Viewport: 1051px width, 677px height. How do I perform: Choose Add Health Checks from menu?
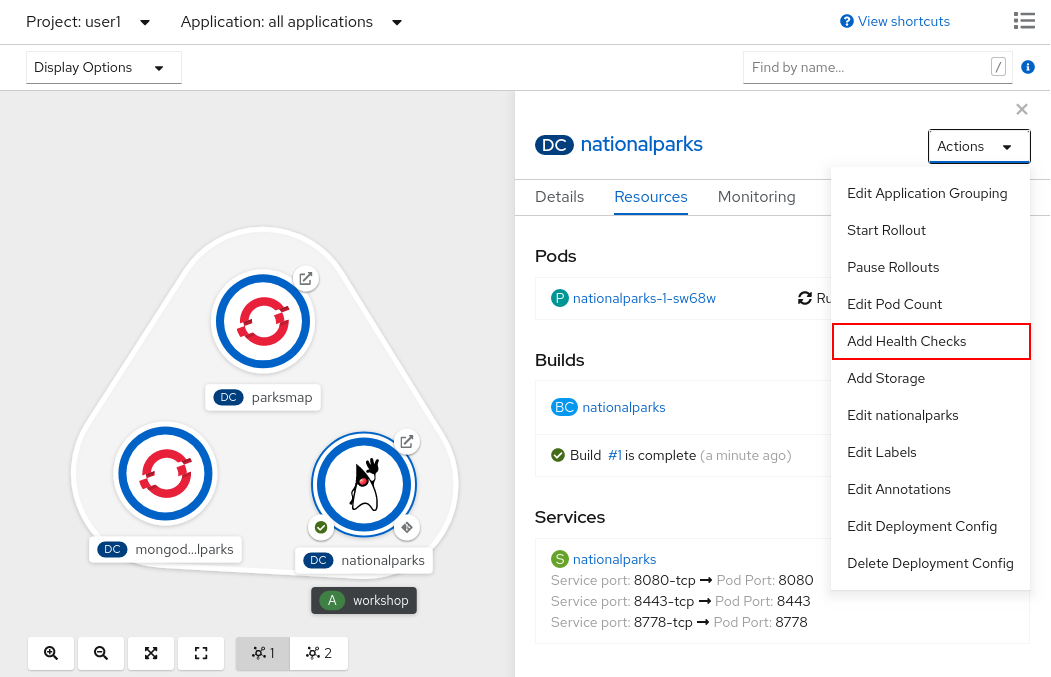coord(930,341)
